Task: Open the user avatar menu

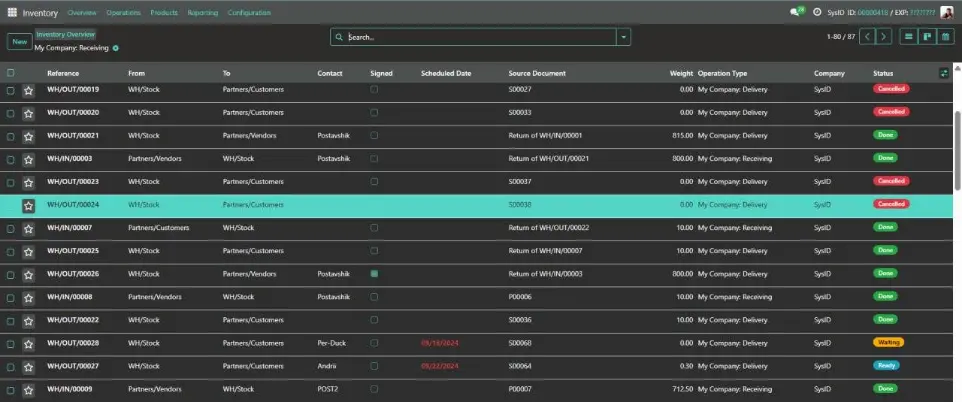Action: pyautogui.click(x=946, y=13)
